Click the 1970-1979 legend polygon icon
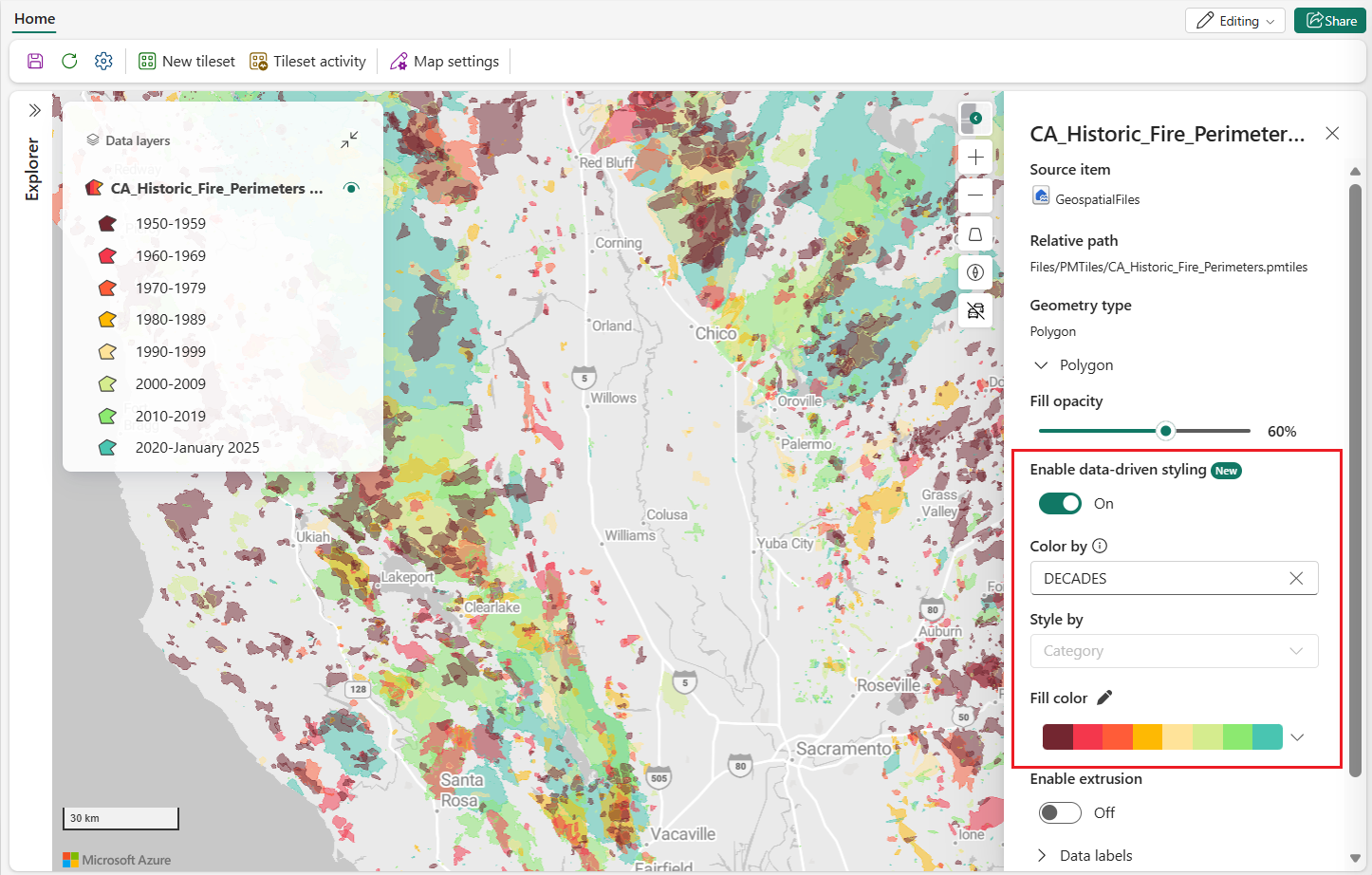This screenshot has height=875, width=1372. point(107,288)
